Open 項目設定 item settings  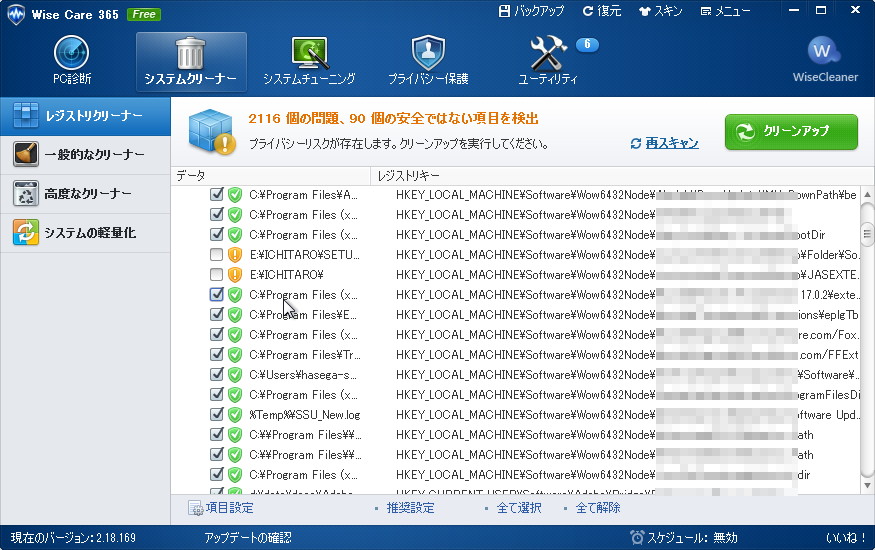pyautogui.click(x=222, y=508)
